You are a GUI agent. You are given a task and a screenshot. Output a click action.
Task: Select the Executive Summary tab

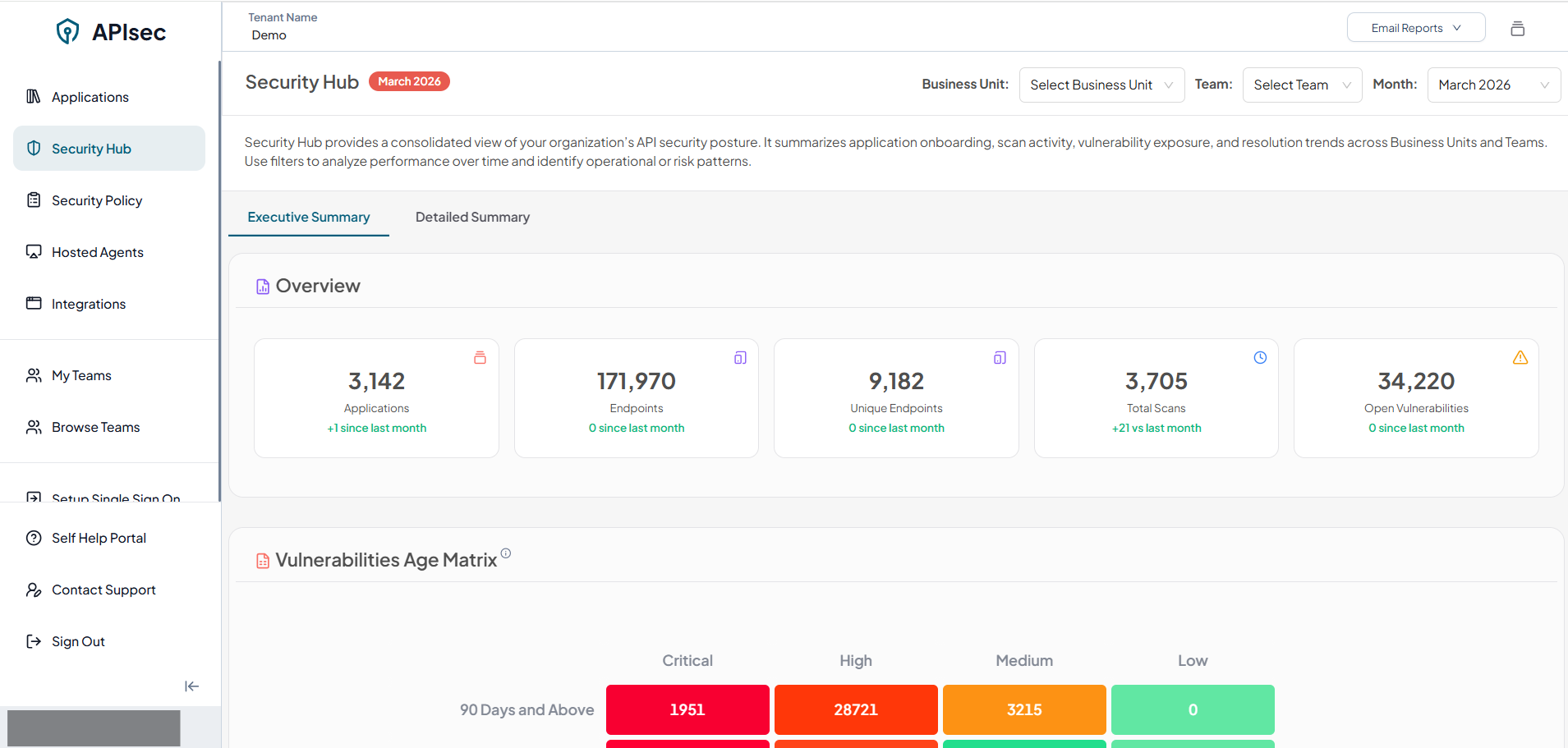(309, 218)
